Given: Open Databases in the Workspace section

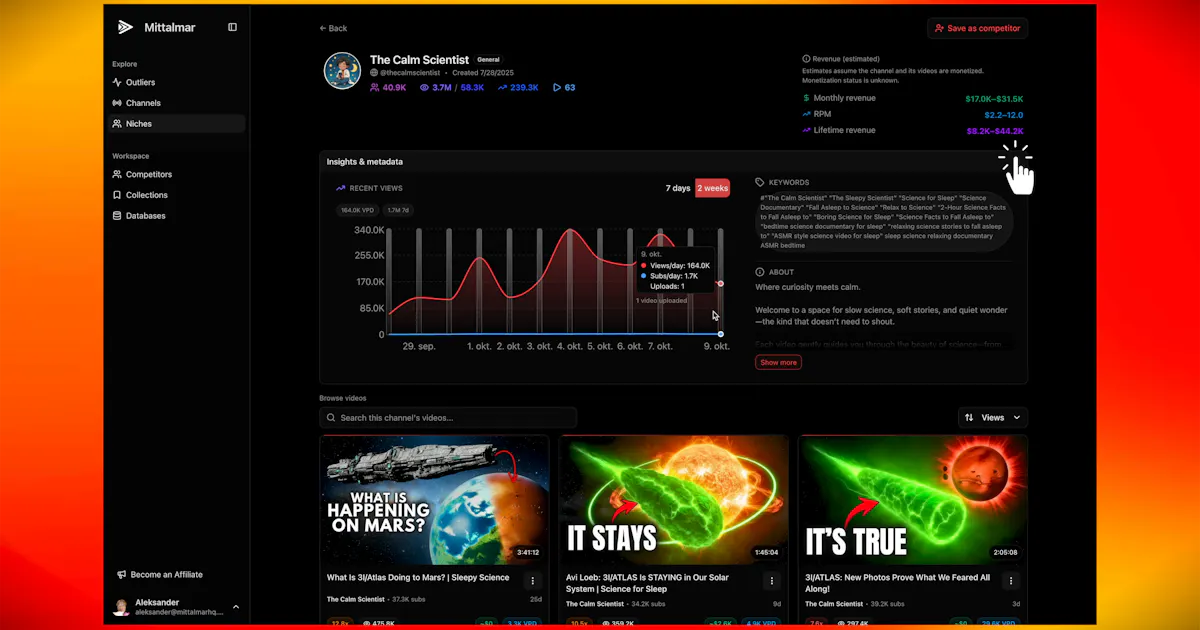Looking at the screenshot, I should [176, 216].
